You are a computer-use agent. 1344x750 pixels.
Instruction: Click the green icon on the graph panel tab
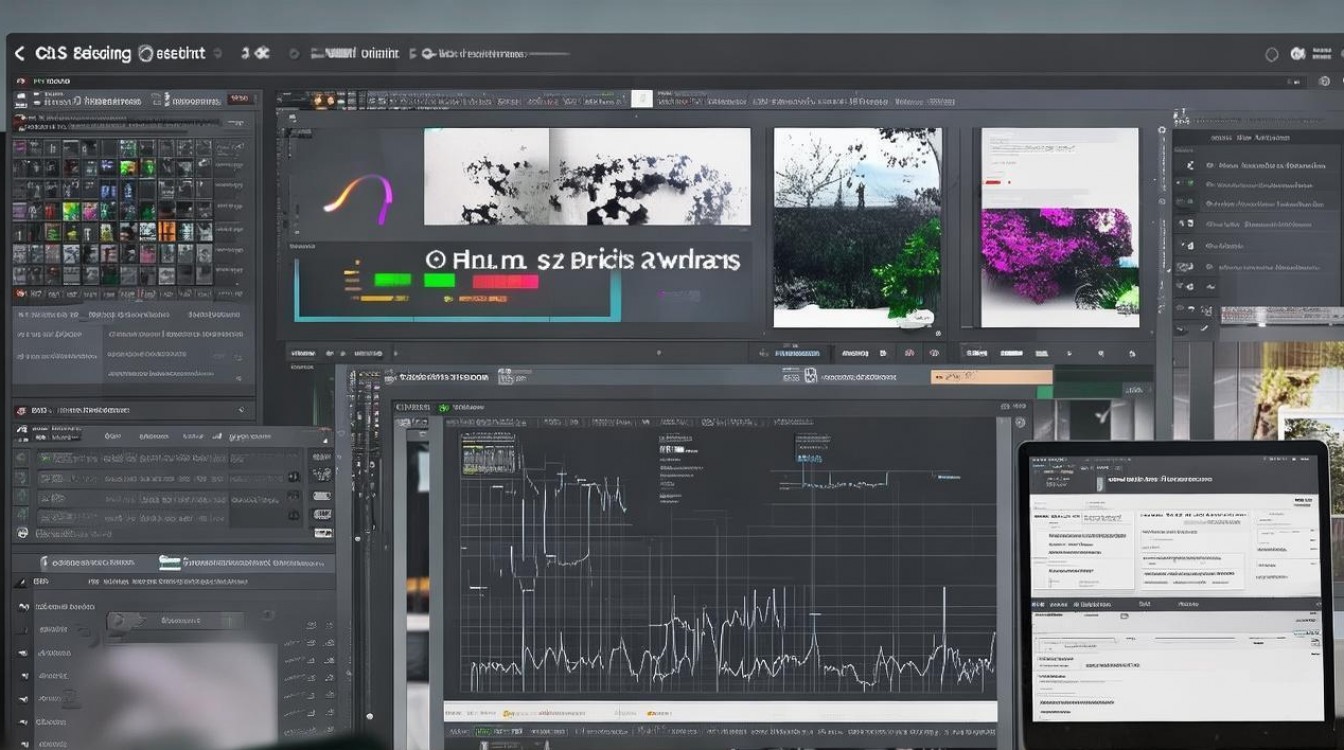point(442,408)
